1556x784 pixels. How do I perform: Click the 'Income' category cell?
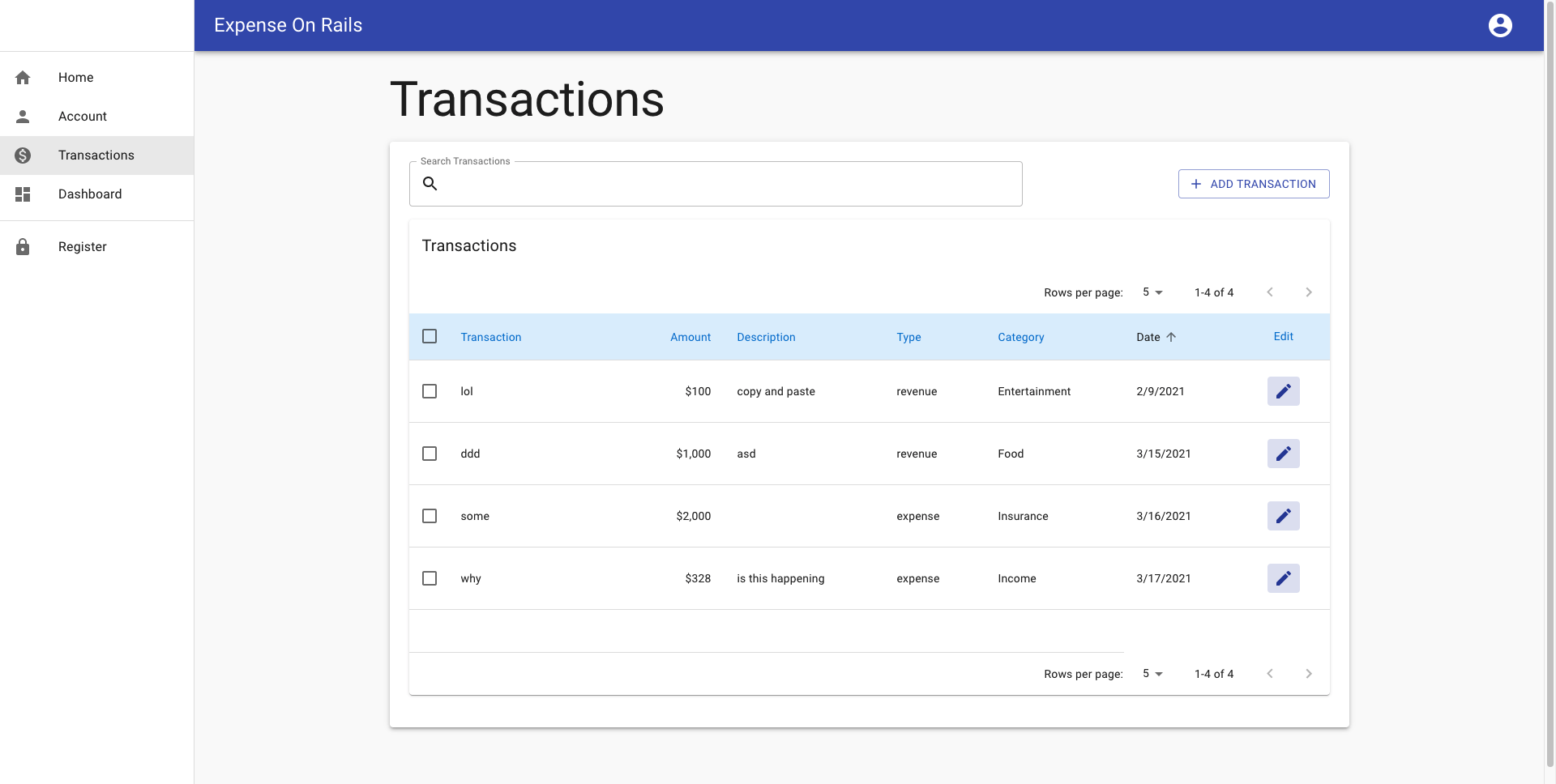coord(1017,578)
